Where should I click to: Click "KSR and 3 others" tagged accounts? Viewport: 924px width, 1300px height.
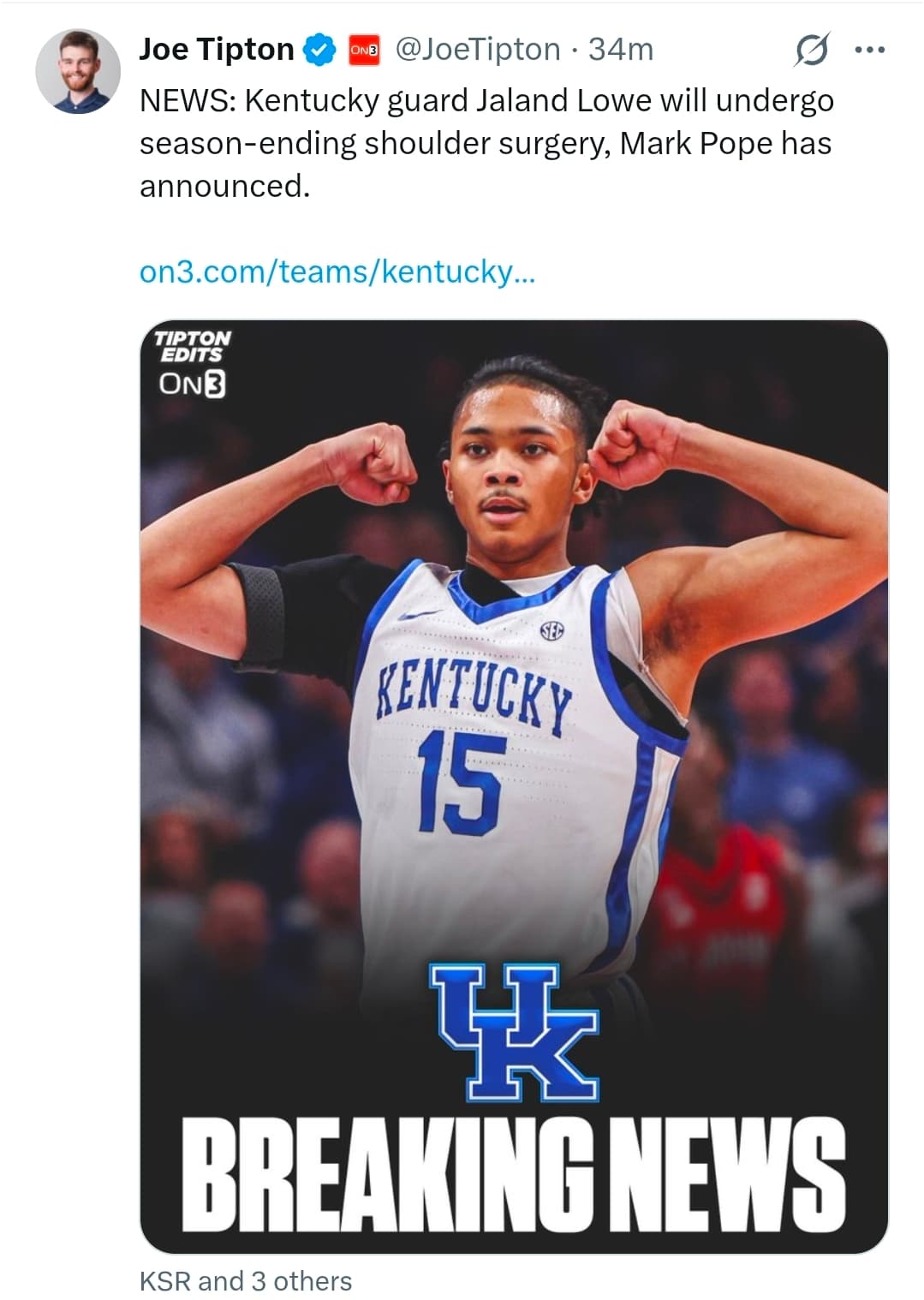[246, 1280]
